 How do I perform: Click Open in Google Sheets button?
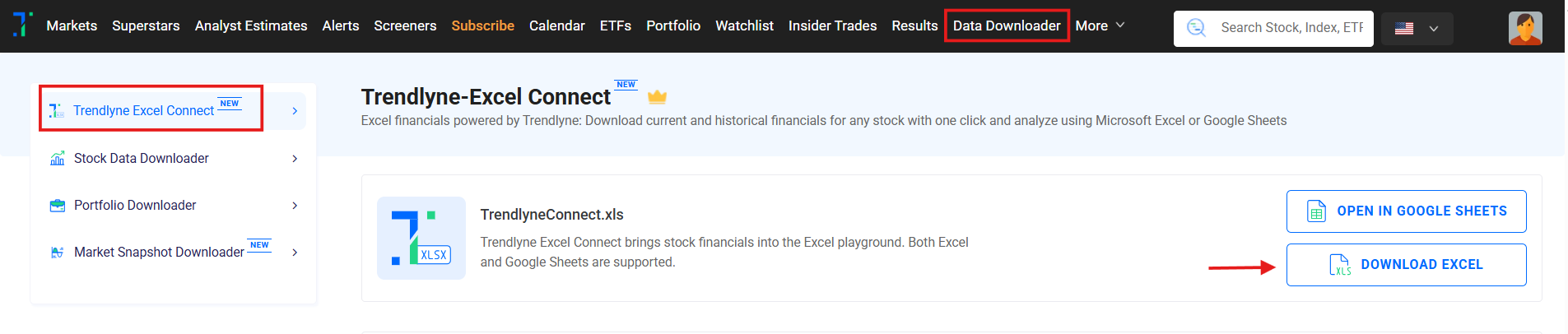coord(1406,211)
